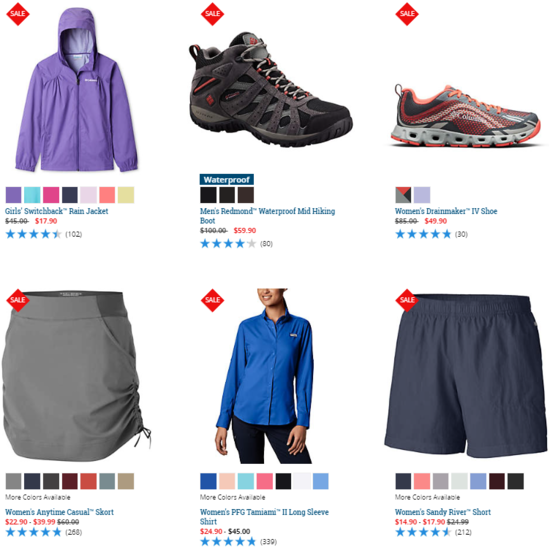
Task: Open the Men's Redmond Waterproof Mid Hiking Boot link
Action: (267, 216)
